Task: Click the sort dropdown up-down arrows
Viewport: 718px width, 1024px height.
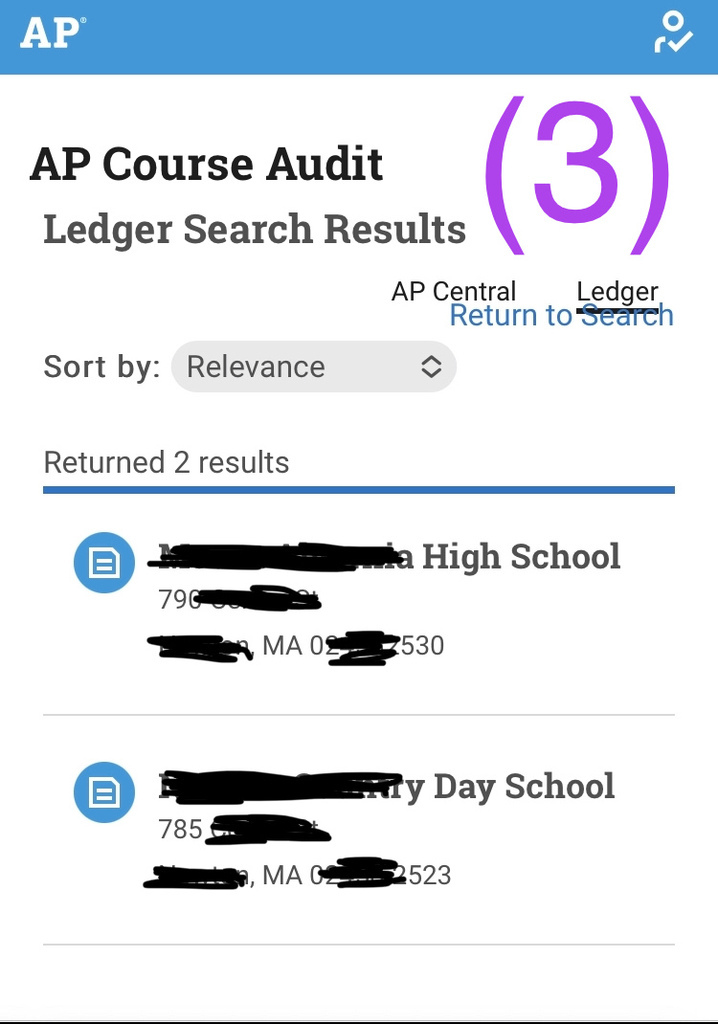Action: [x=431, y=366]
